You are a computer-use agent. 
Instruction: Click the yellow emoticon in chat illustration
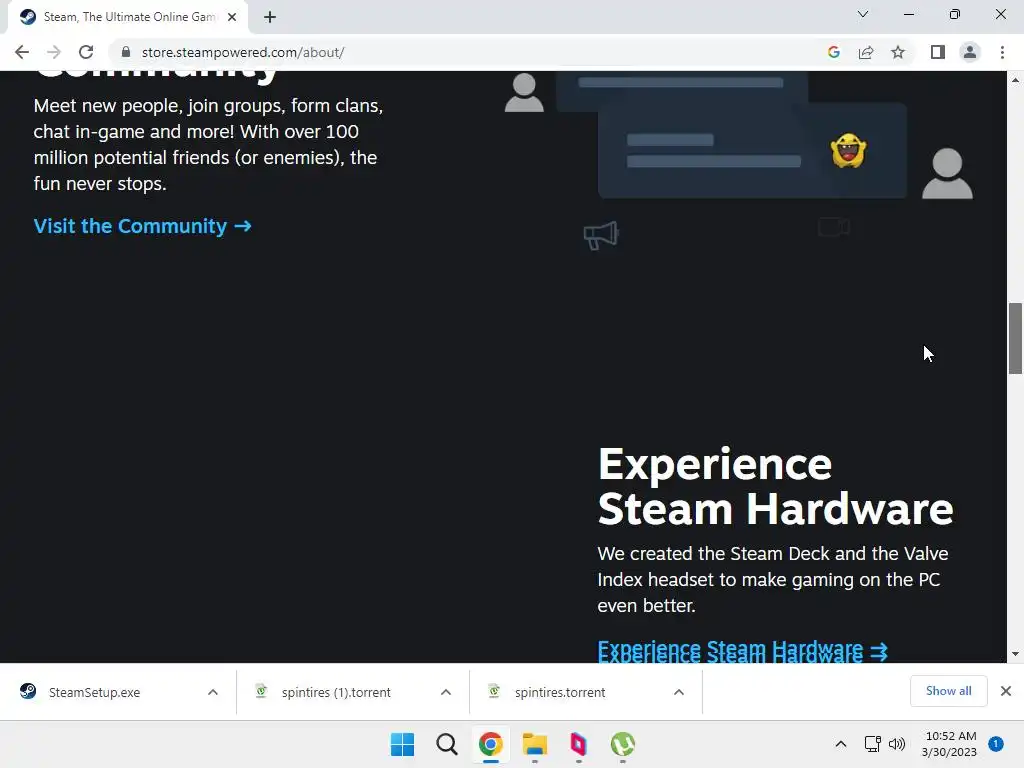[848, 150]
